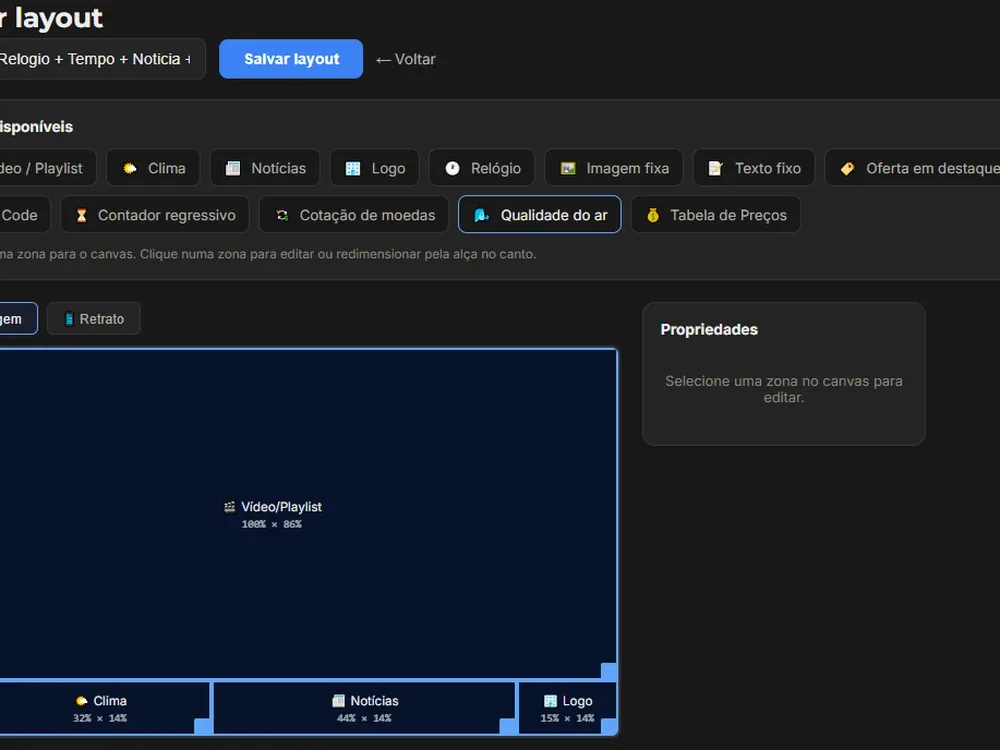Add the Cotação de moedas widget
The height and width of the screenshot is (750, 1000).
click(354, 215)
